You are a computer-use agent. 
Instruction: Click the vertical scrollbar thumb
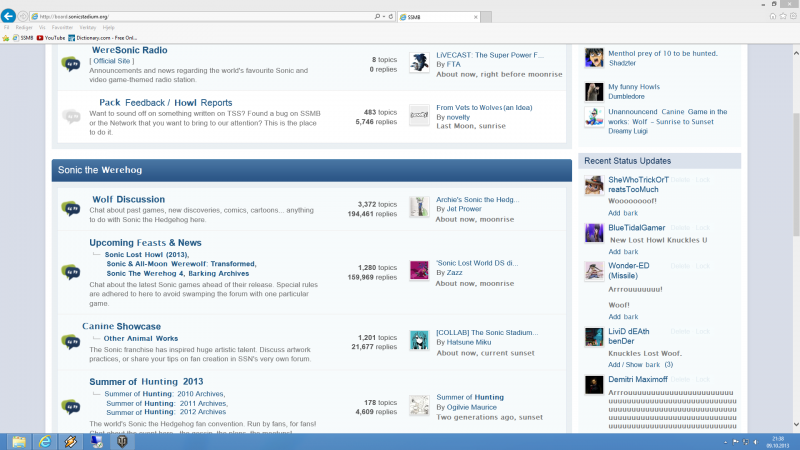pos(796,173)
